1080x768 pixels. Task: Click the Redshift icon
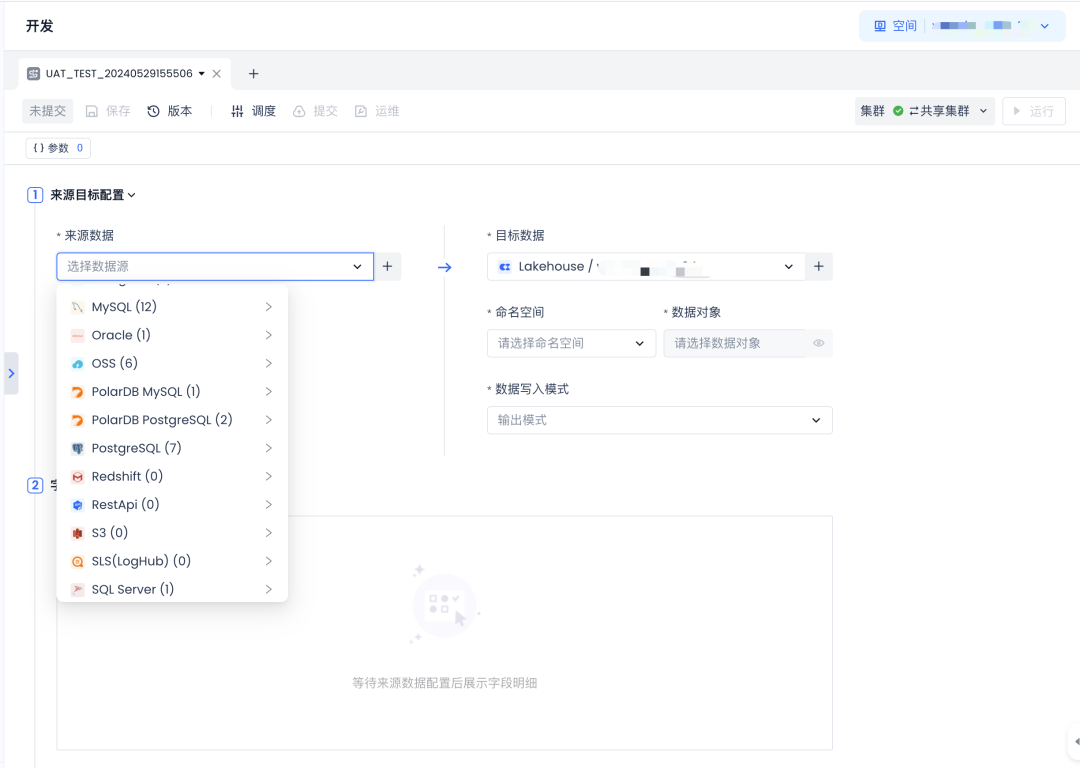click(77, 477)
